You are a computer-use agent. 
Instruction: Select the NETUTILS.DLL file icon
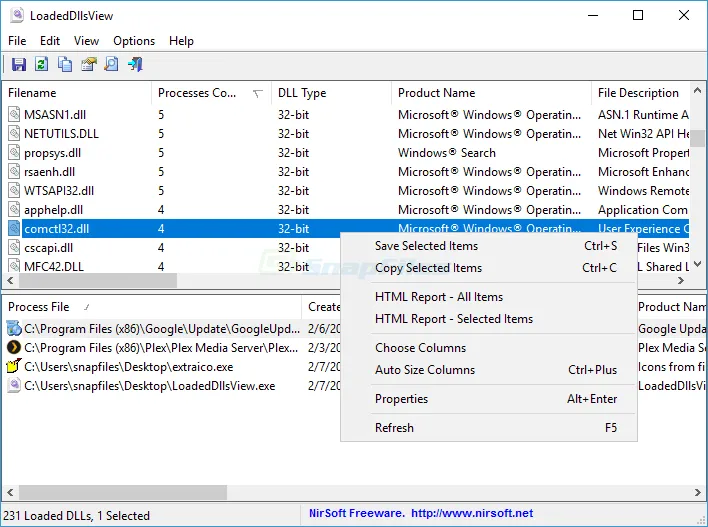tap(14, 134)
